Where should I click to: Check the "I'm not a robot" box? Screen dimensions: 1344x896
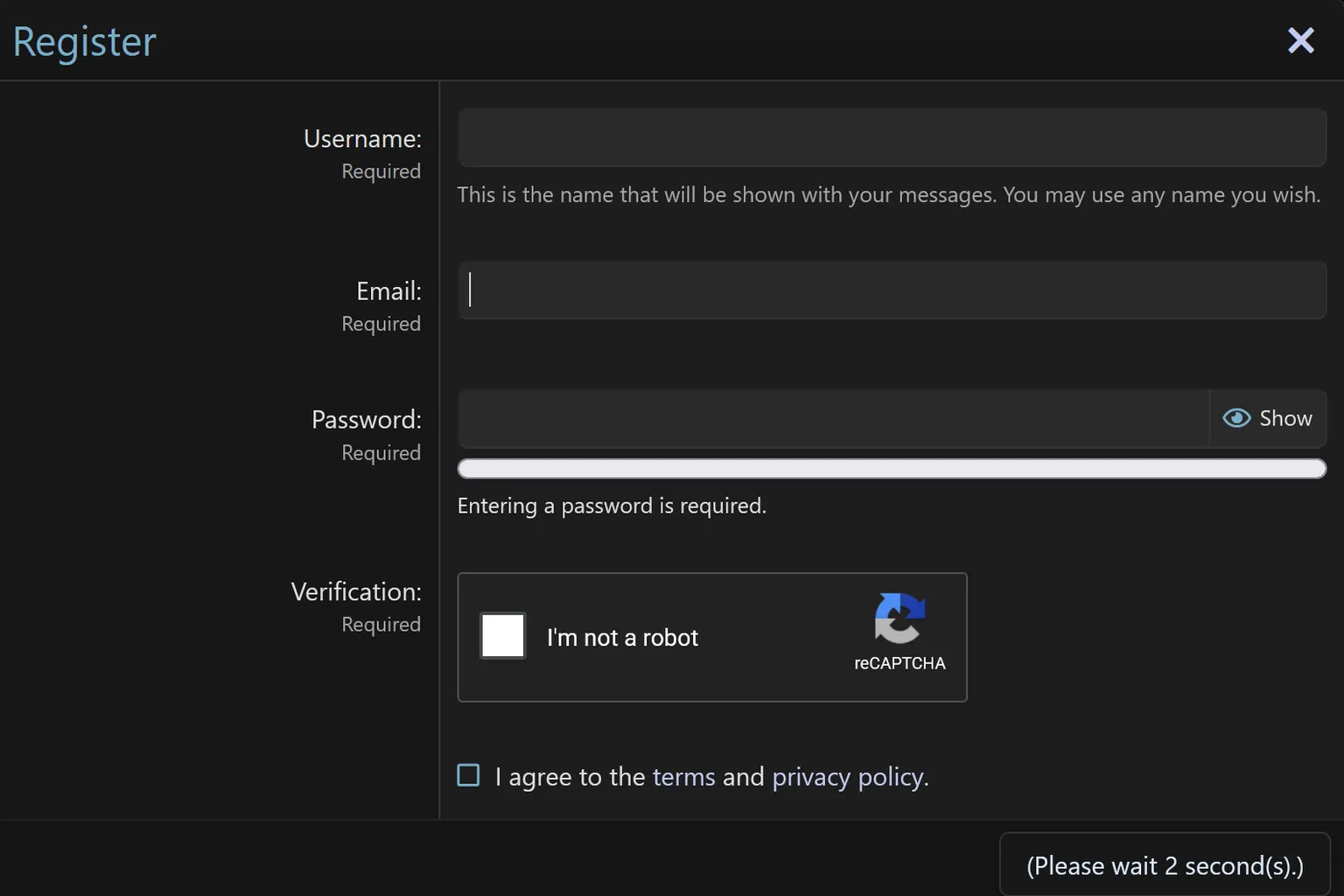503,636
